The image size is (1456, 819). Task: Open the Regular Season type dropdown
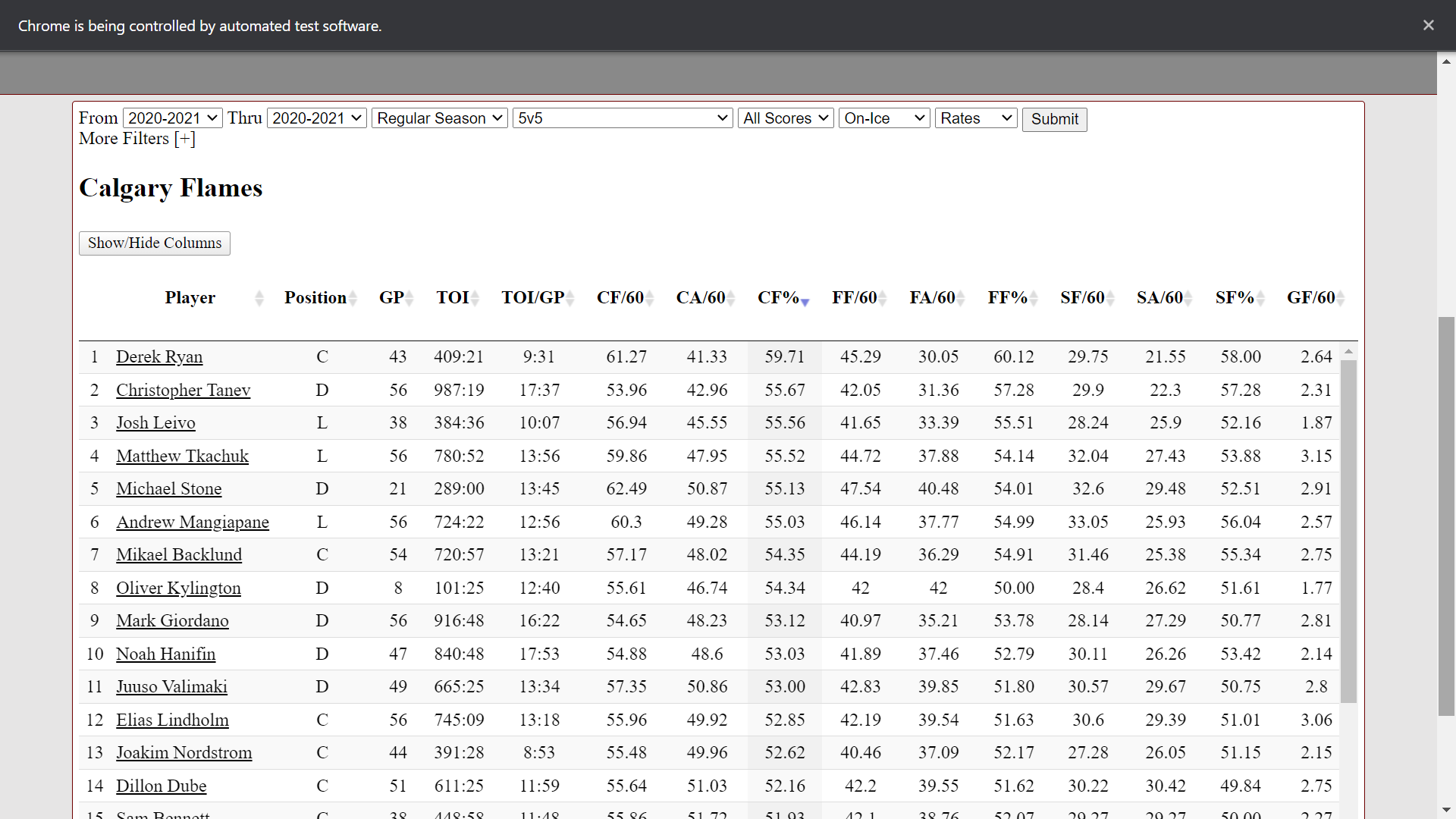[440, 118]
